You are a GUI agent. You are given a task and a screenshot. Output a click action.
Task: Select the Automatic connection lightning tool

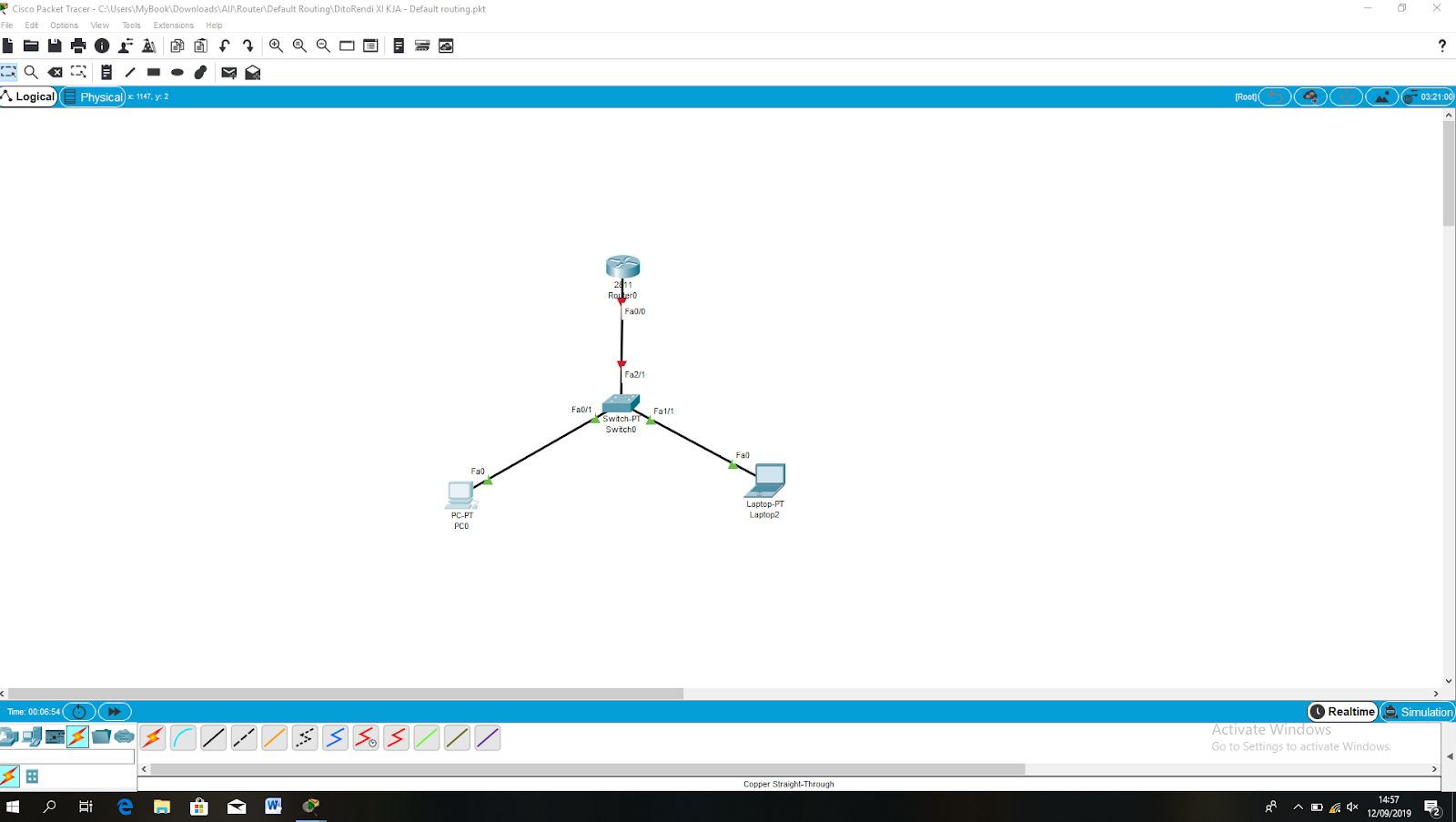click(152, 737)
